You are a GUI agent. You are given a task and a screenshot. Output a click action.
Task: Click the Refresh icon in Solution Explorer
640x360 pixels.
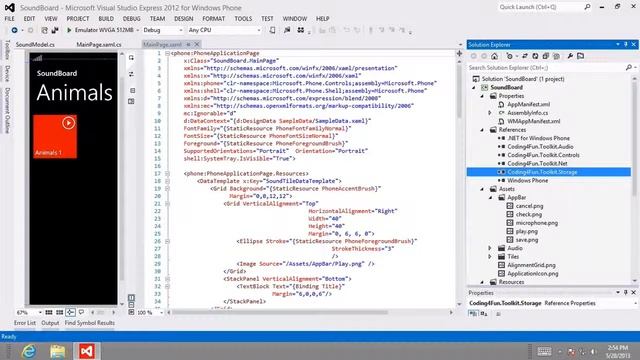tap(535, 56)
